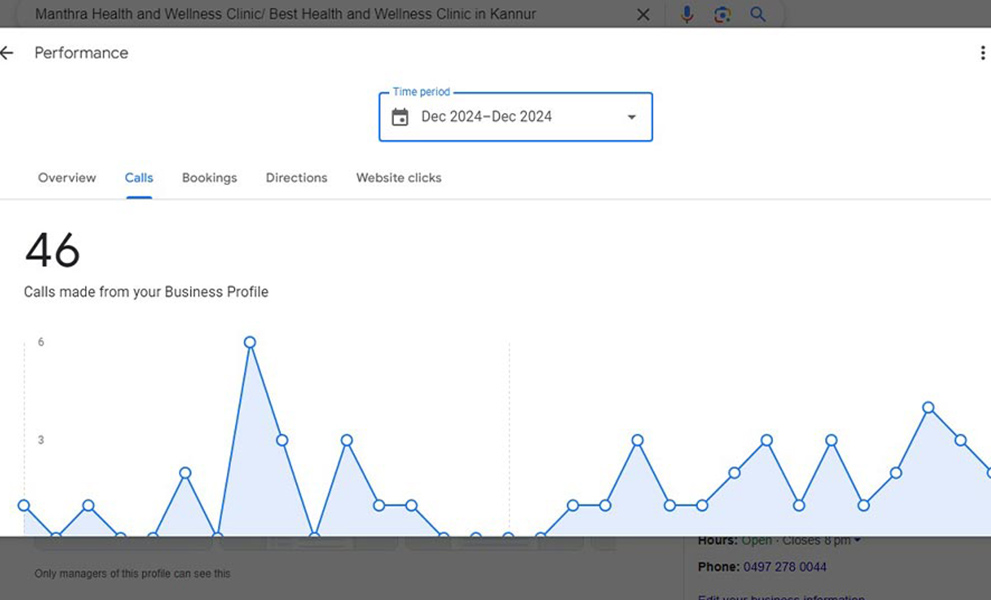Click 'Calls made from your Business Profile' text

pos(146,292)
